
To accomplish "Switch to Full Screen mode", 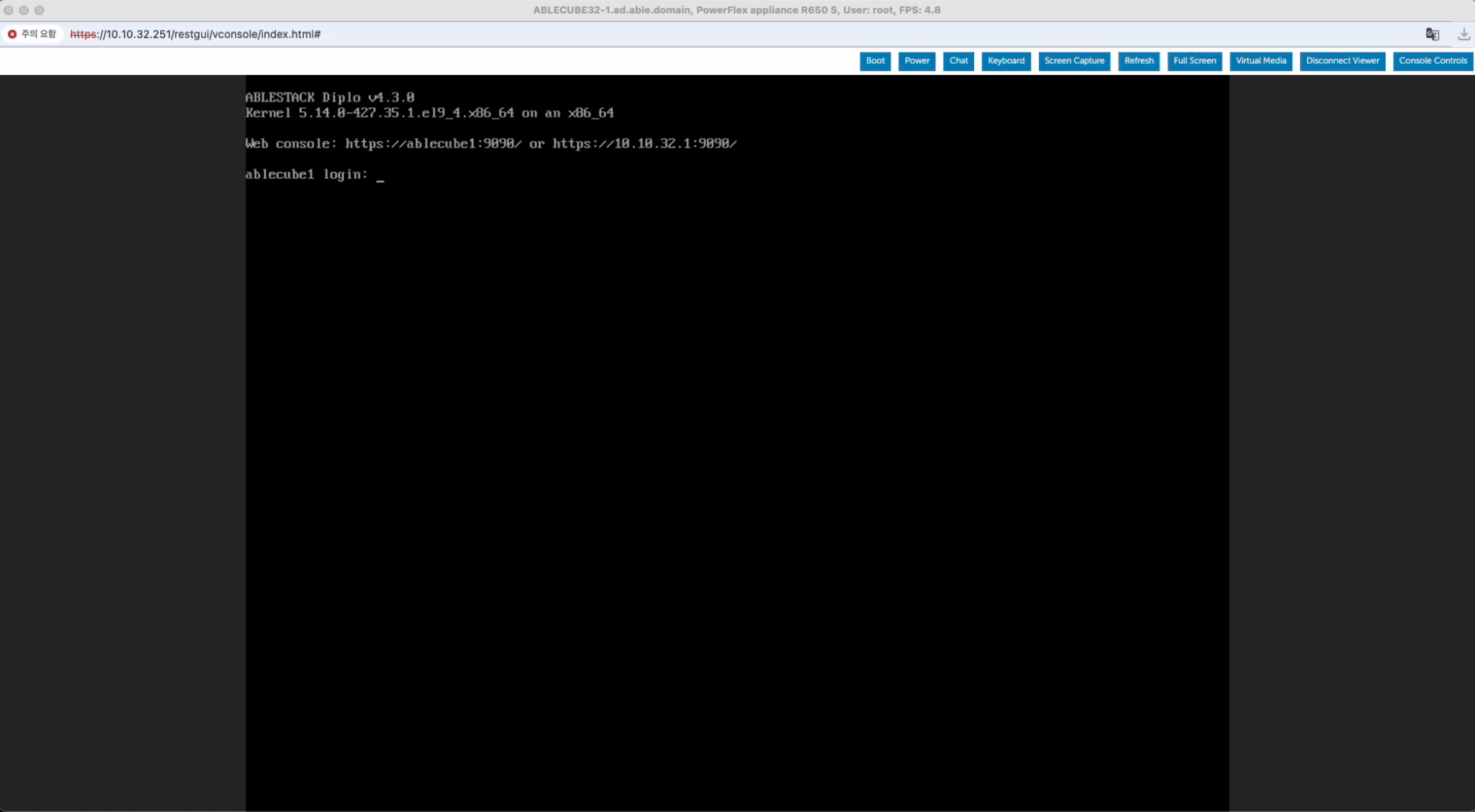I will pyautogui.click(x=1194, y=61).
